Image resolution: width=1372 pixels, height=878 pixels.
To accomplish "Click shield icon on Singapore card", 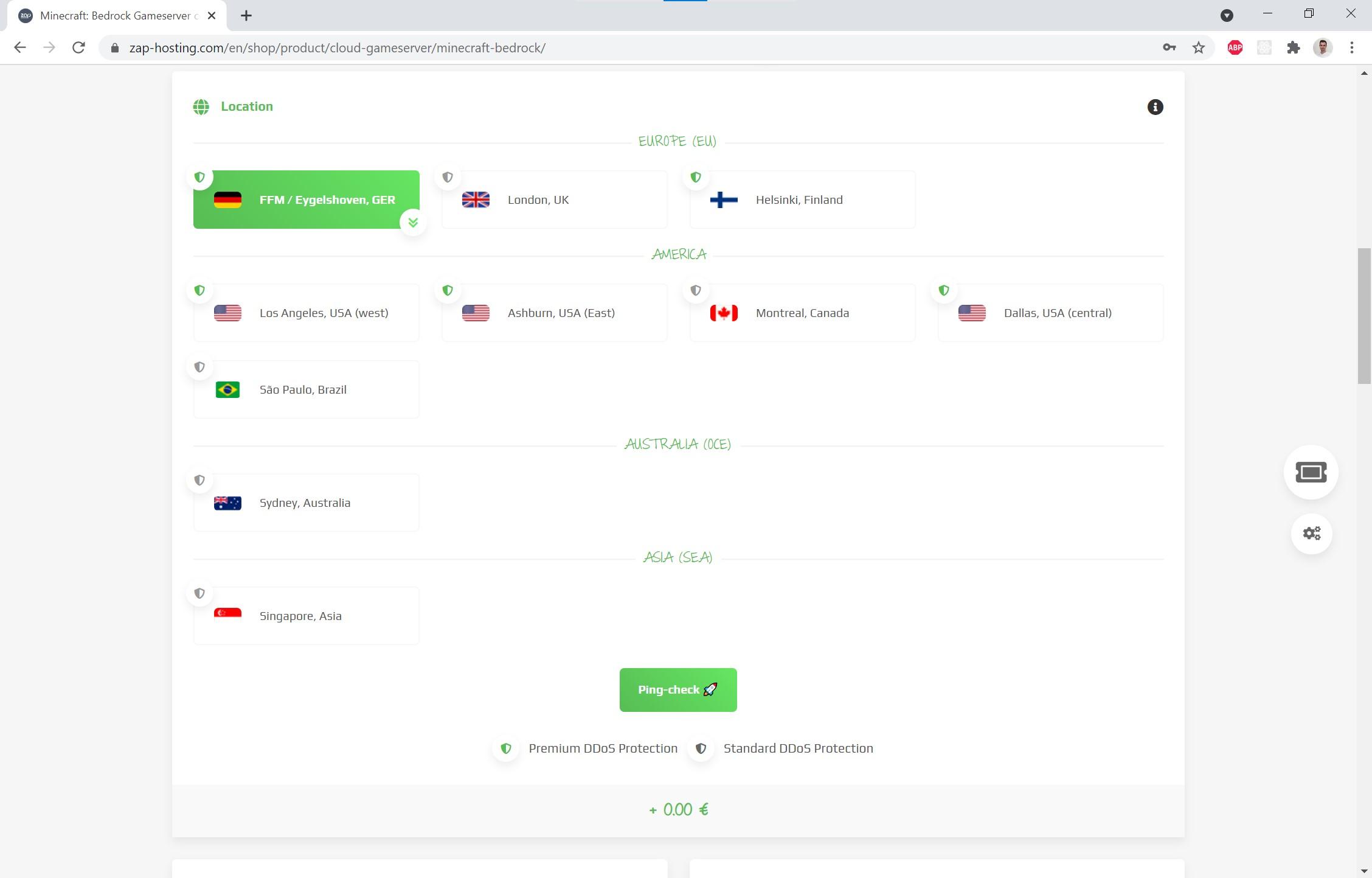I will tap(199, 594).
